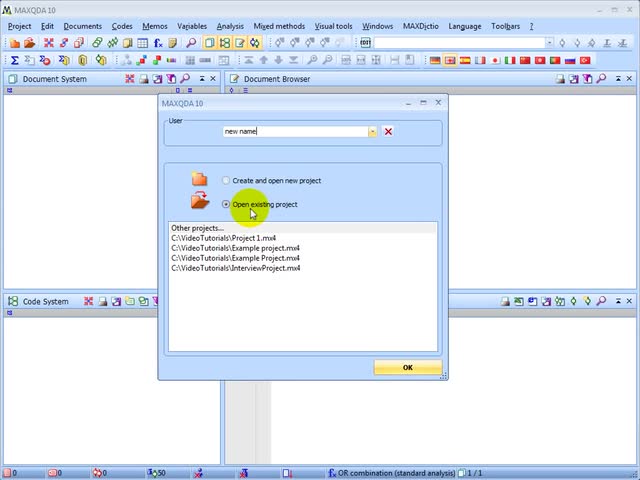Click the Document System print icon
Viewport: 640px width, 480px height.
(x=144, y=79)
